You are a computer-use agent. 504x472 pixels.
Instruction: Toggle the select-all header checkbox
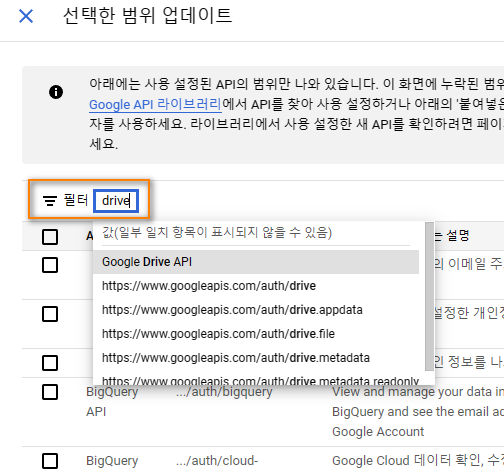(50, 237)
